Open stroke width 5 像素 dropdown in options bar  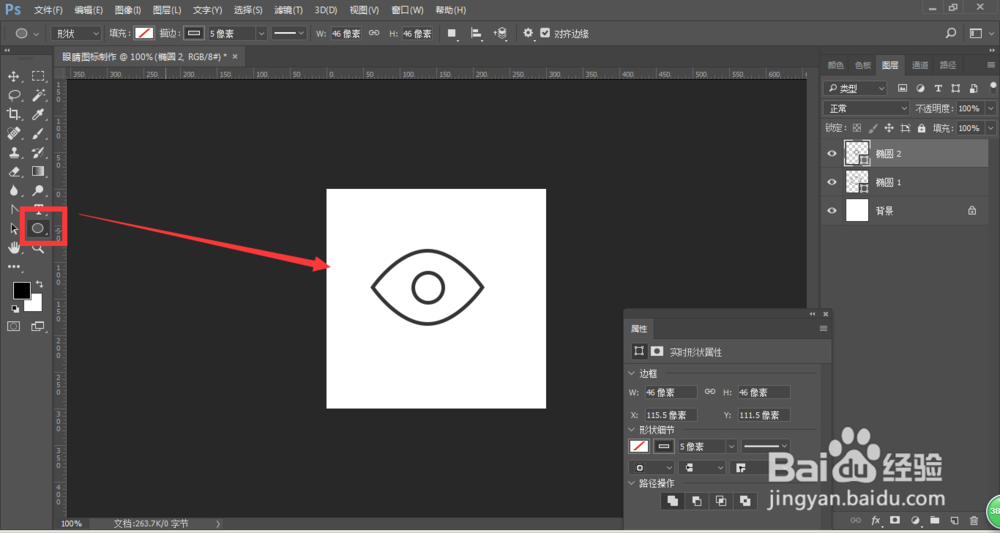click(261, 33)
